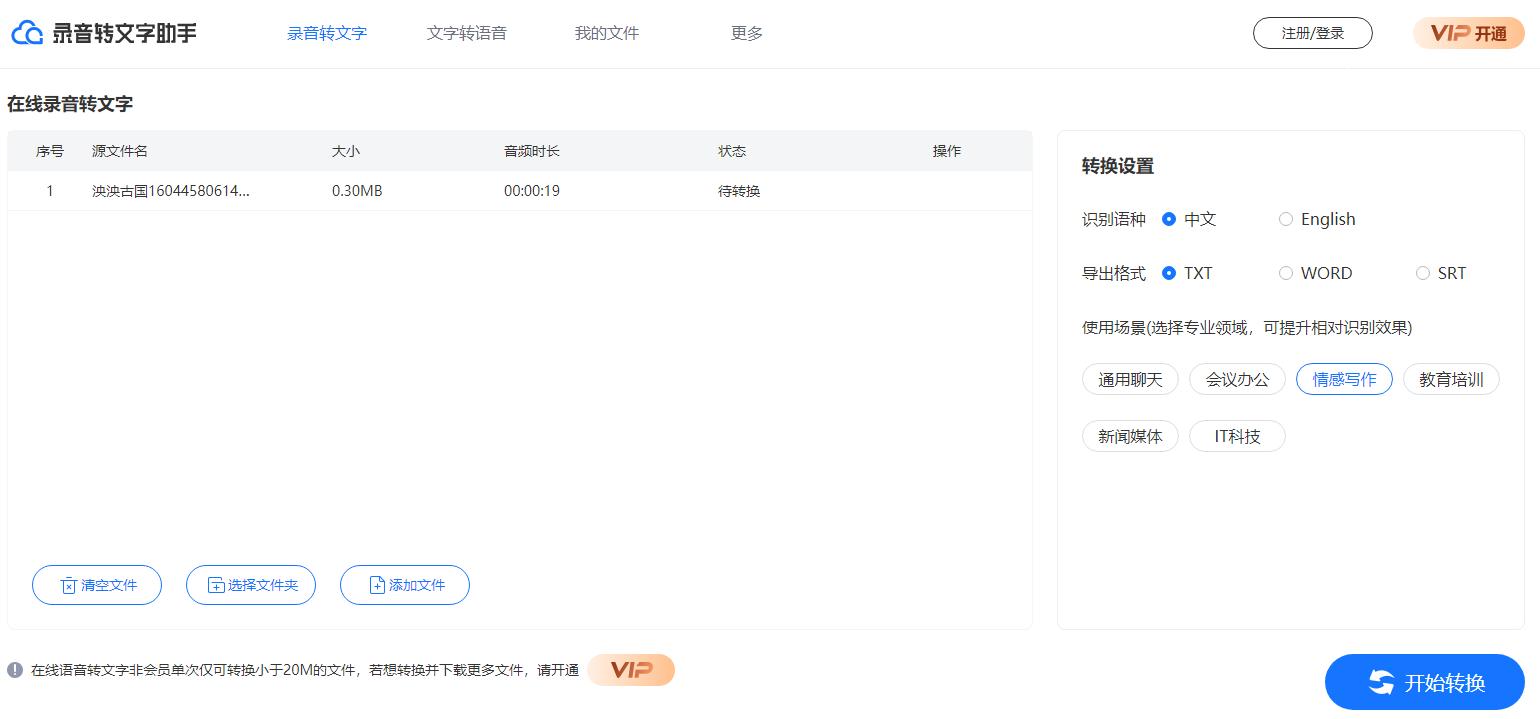Select the IT科技 usage scenario
The width and height of the screenshot is (1540, 719).
point(1237,436)
